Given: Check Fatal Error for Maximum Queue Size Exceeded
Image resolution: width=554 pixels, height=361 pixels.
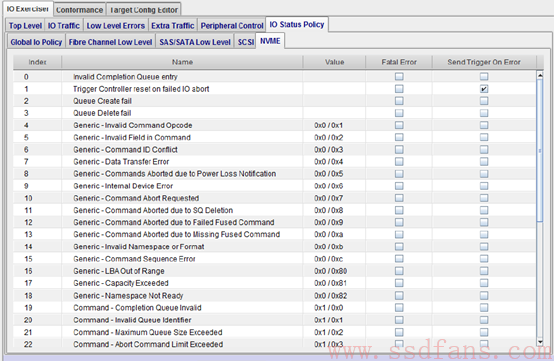Looking at the screenshot, I should click(399, 332).
